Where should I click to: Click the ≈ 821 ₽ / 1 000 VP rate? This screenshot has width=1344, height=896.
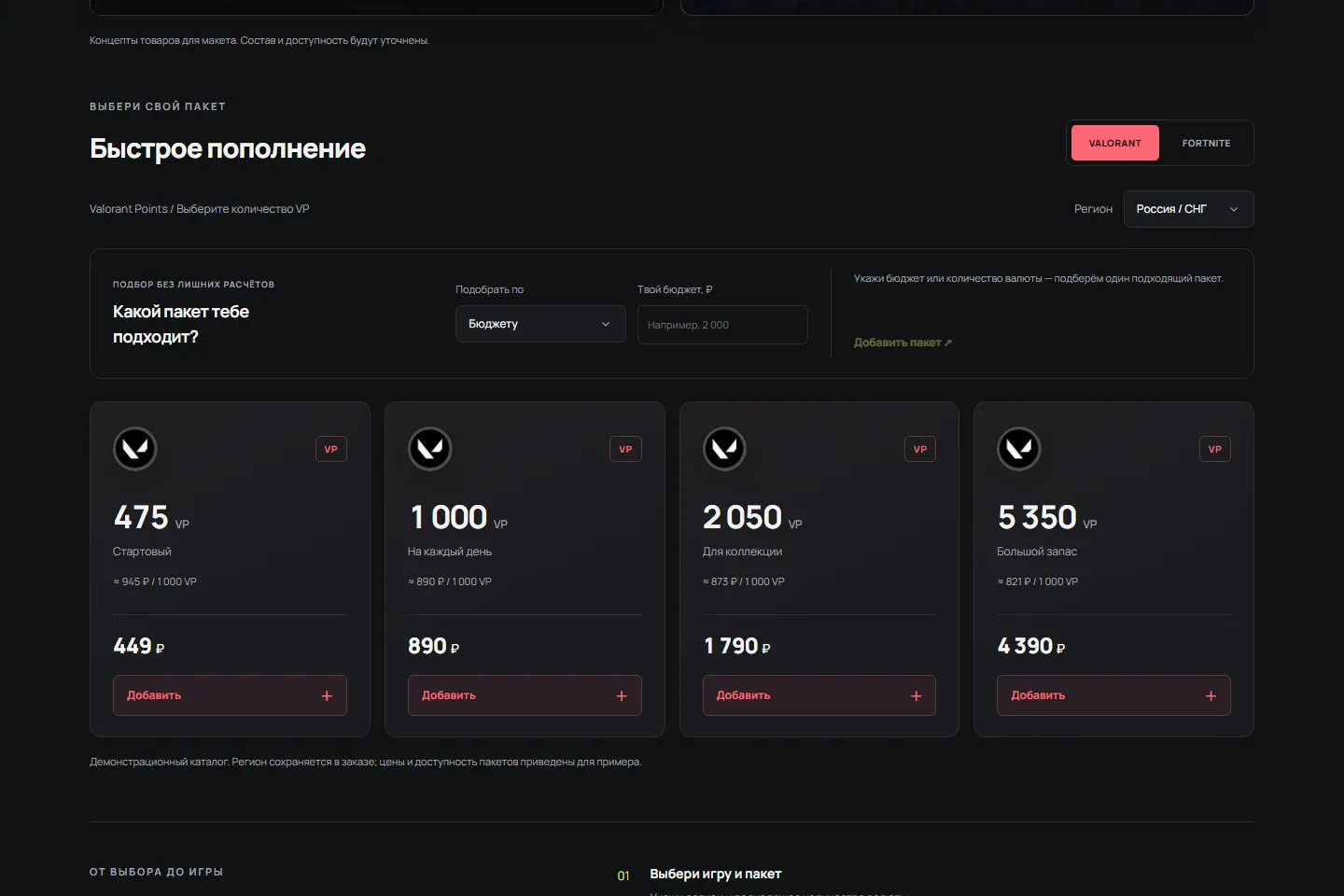(1038, 581)
